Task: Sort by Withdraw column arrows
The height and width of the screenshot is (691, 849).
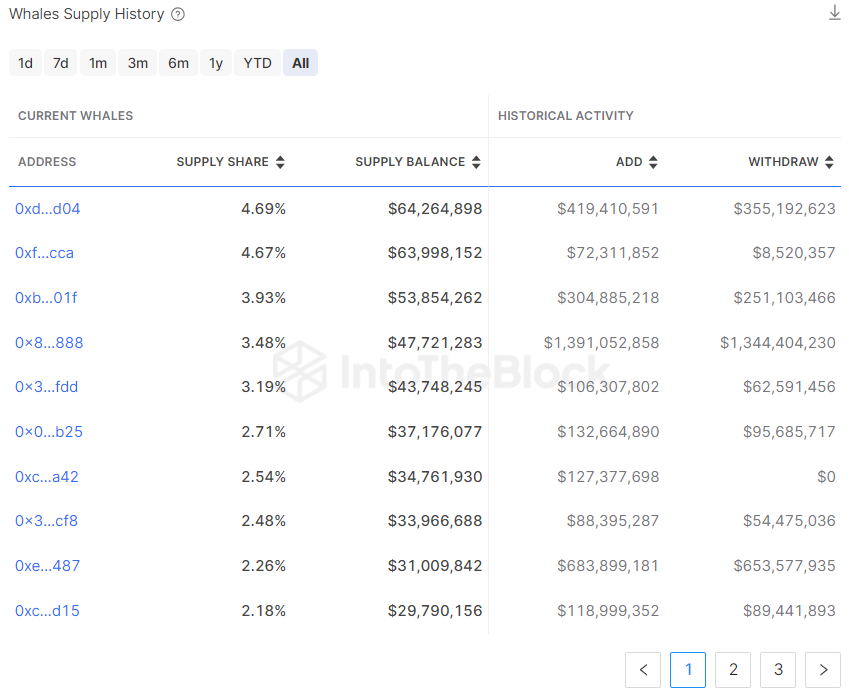Action: (829, 162)
